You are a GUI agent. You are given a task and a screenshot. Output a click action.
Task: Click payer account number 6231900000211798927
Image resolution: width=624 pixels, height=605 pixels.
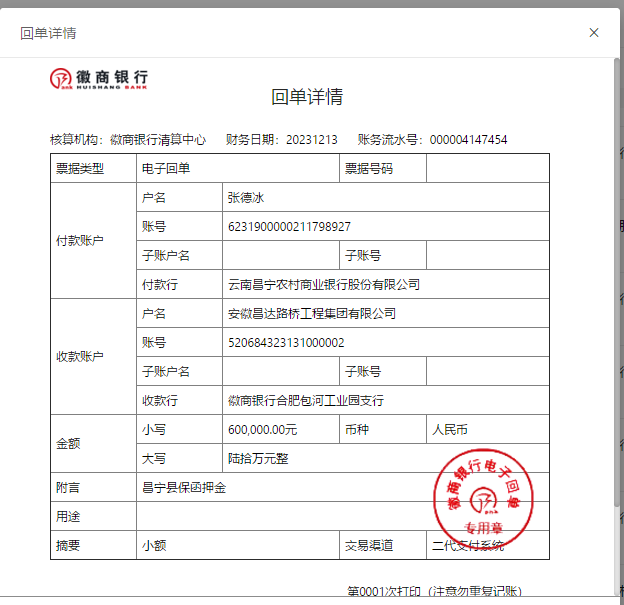tap(289, 227)
